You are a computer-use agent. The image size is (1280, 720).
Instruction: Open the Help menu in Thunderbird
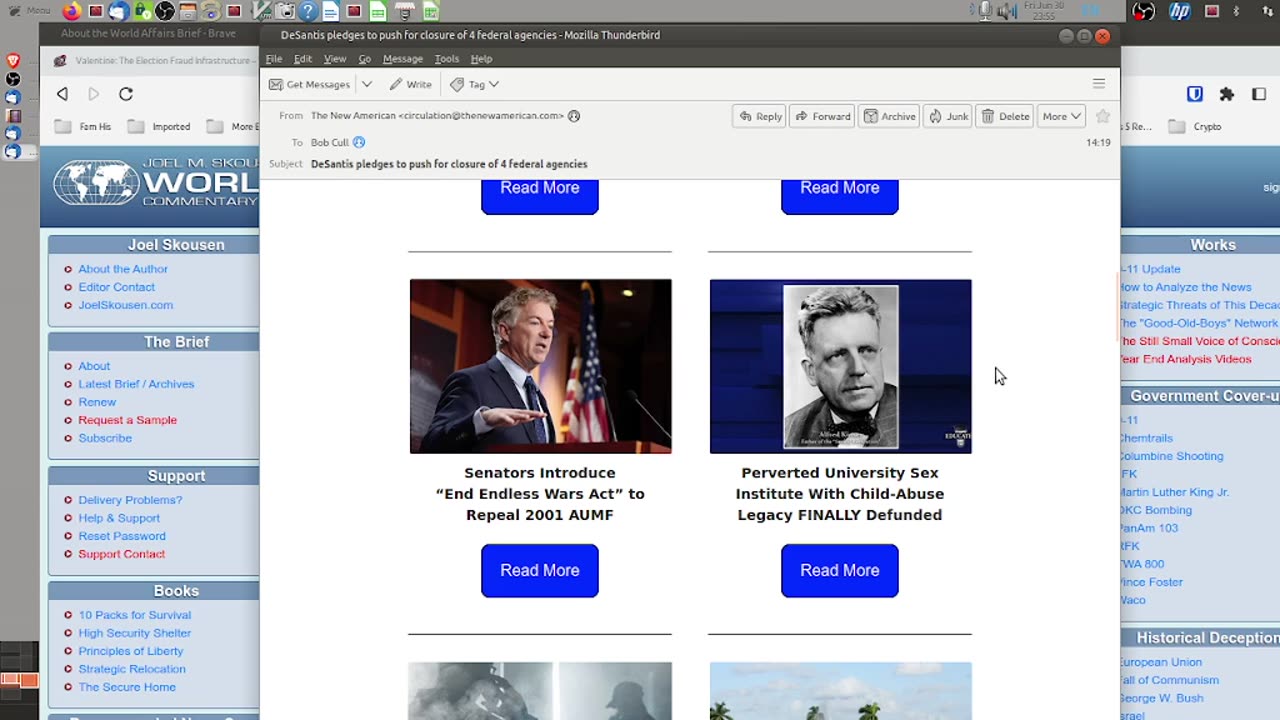pos(481,59)
